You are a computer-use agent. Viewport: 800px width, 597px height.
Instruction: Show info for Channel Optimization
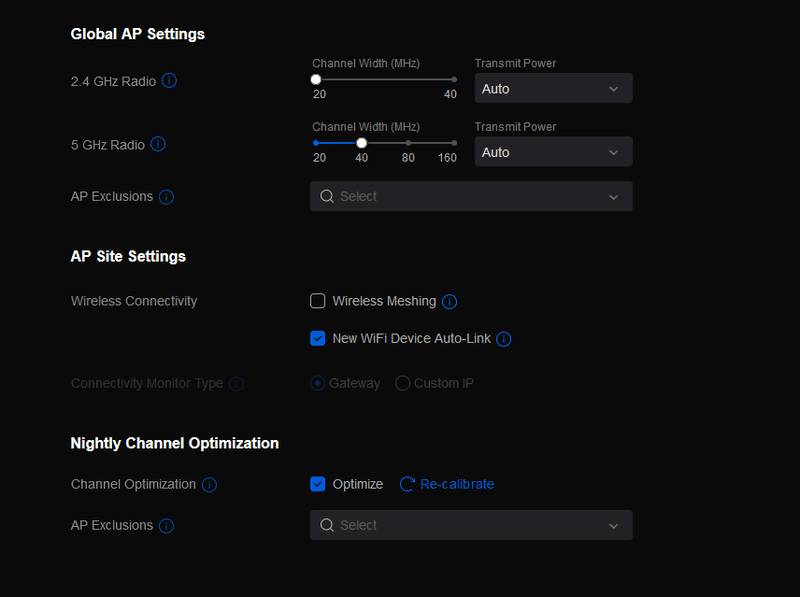[209, 485]
